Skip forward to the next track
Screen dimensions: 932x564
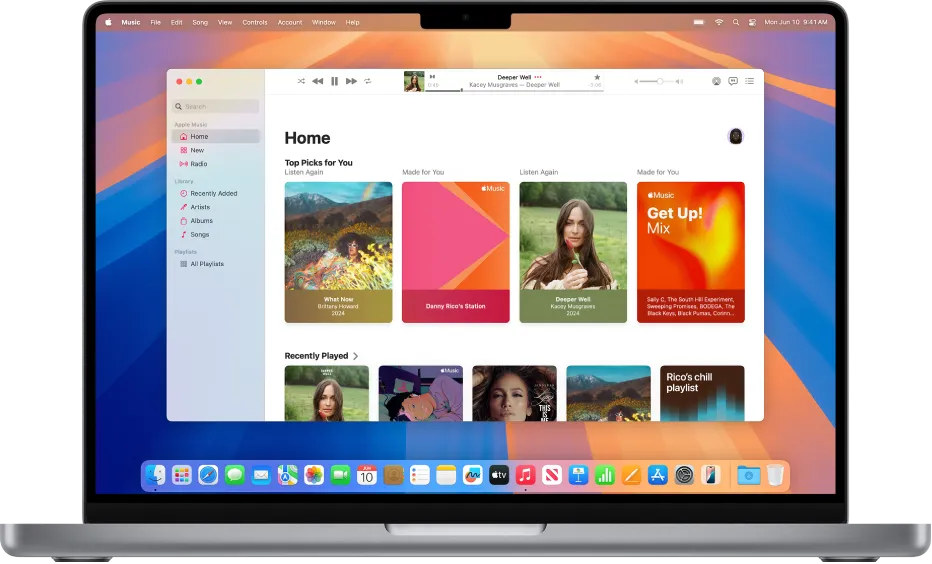point(351,81)
